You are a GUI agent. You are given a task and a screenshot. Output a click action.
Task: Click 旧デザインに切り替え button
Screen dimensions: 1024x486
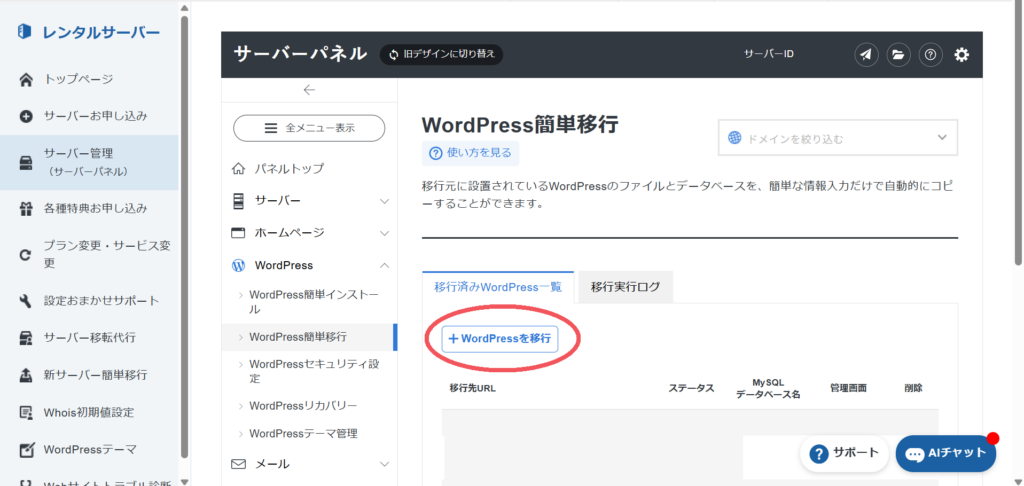[441, 54]
